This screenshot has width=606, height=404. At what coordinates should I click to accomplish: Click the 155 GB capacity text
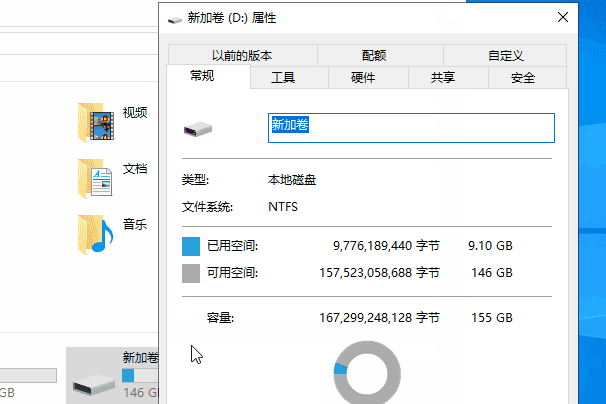tap(492, 318)
